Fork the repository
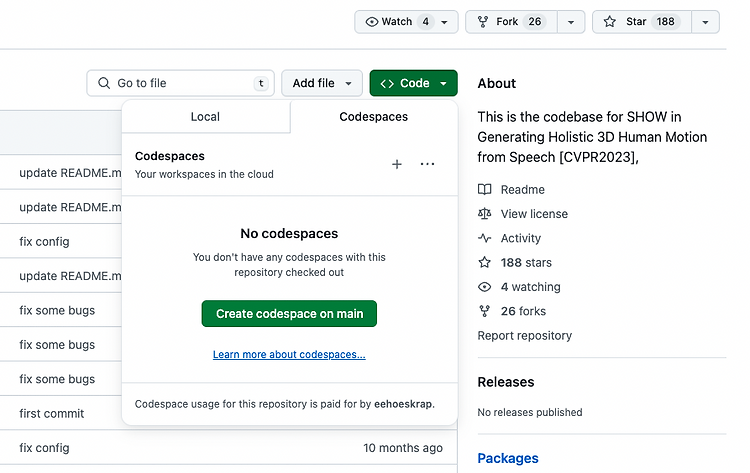Screen dimensions: 750x473 tap(511, 22)
